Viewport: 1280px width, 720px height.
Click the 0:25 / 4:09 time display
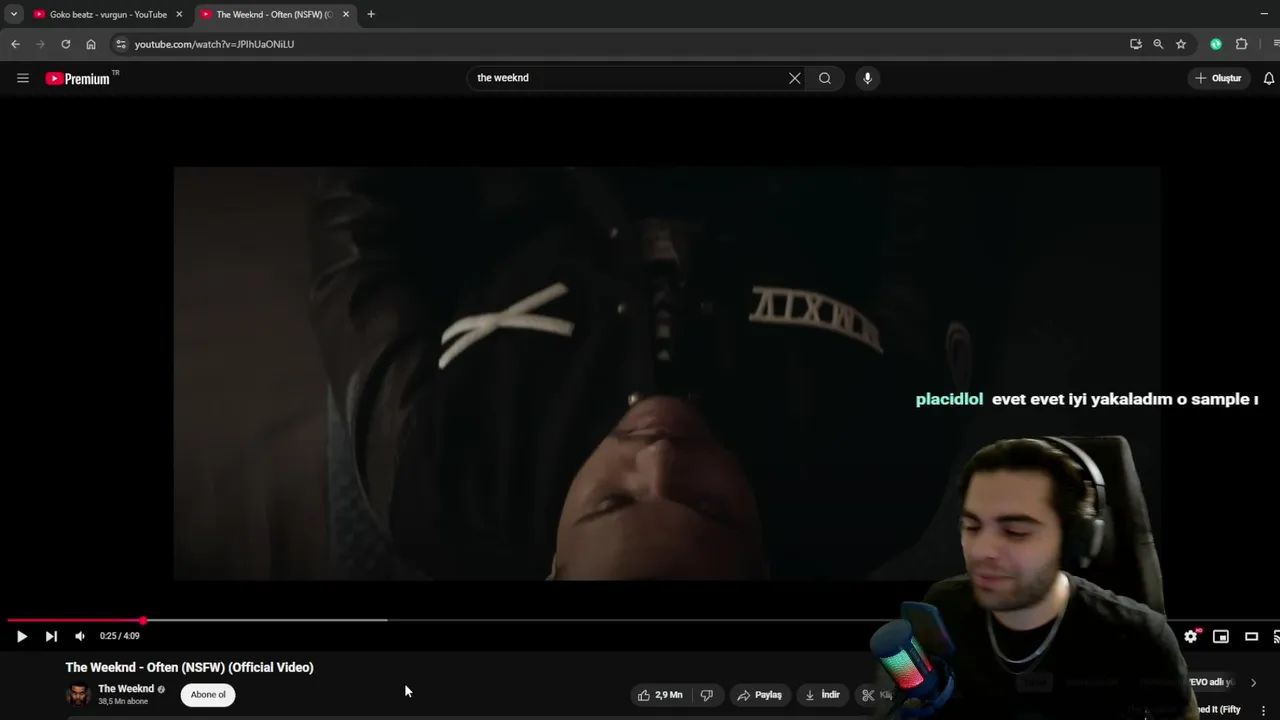click(x=119, y=636)
